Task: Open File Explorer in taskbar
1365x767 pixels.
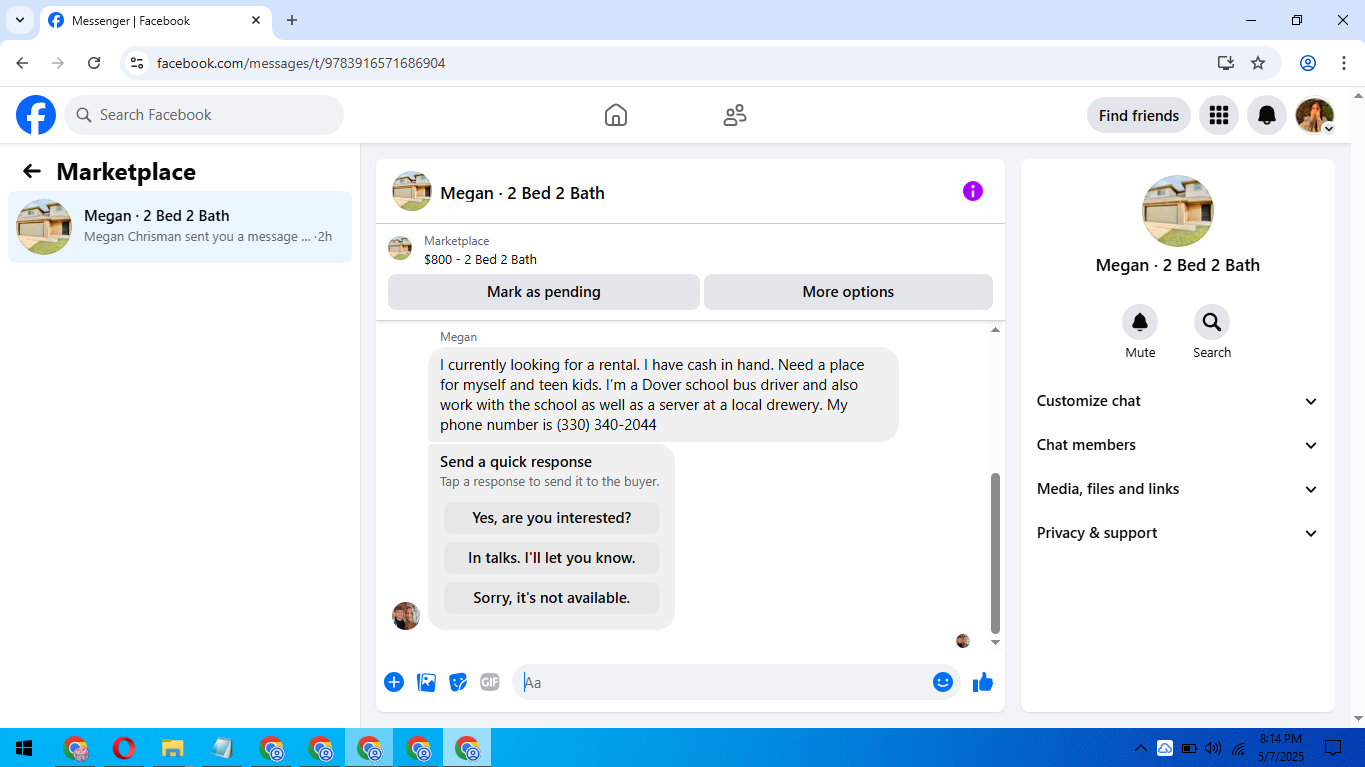Action: [173, 748]
